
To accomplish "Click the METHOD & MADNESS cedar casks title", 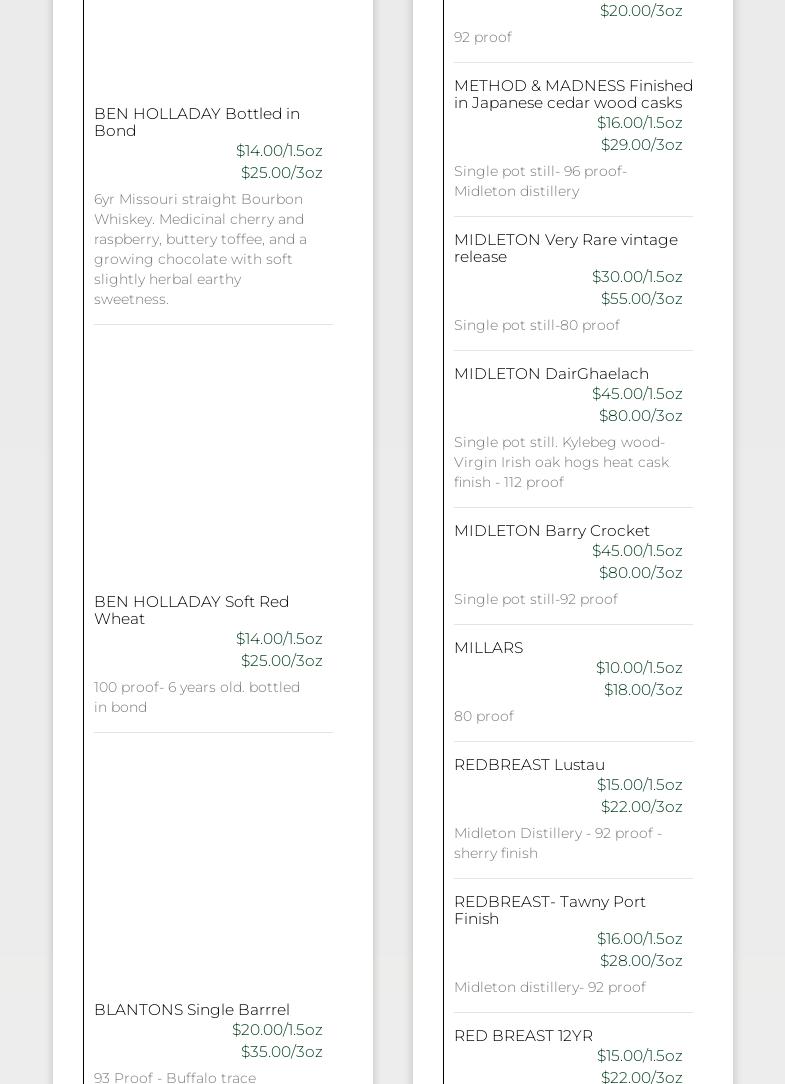I will 573,94.
